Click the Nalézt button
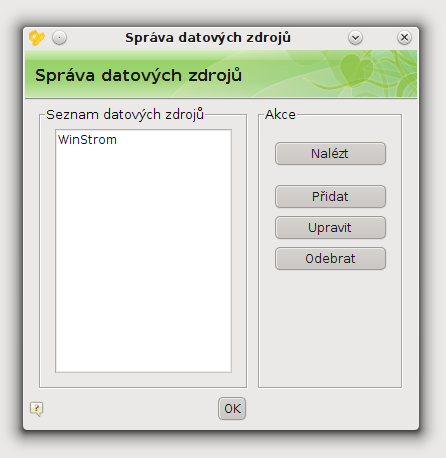446x458 pixels. click(x=330, y=154)
